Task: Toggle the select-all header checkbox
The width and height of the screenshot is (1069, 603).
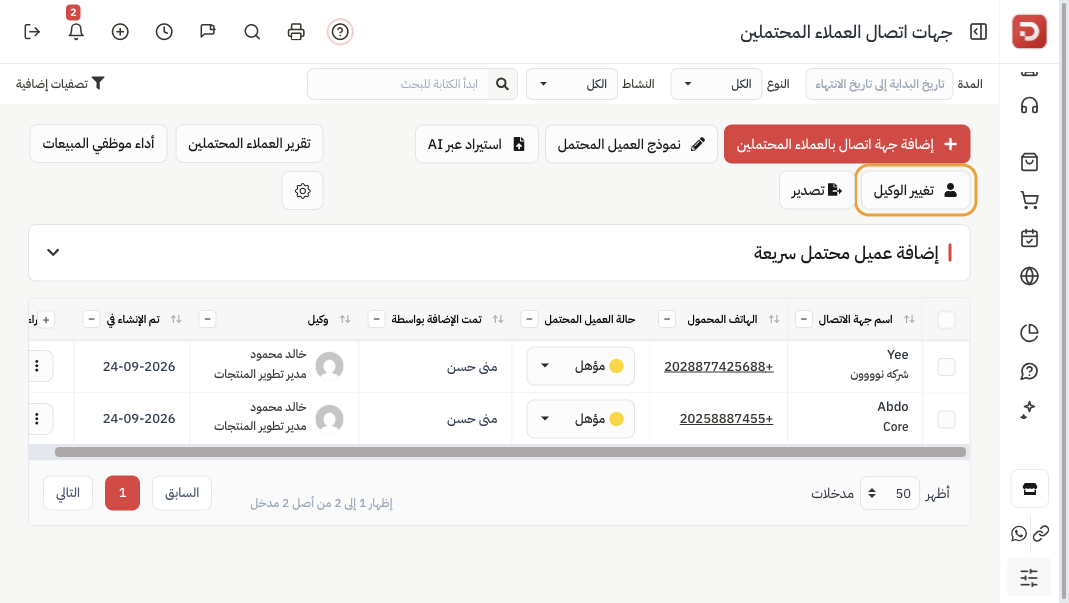Action: (x=946, y=319)
